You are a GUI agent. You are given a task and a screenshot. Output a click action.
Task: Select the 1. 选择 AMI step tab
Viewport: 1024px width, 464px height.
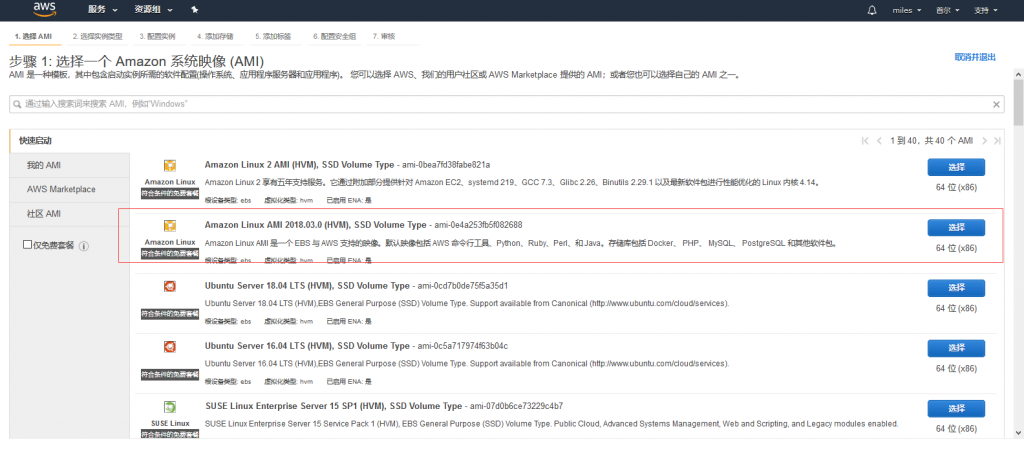[33, 37]
